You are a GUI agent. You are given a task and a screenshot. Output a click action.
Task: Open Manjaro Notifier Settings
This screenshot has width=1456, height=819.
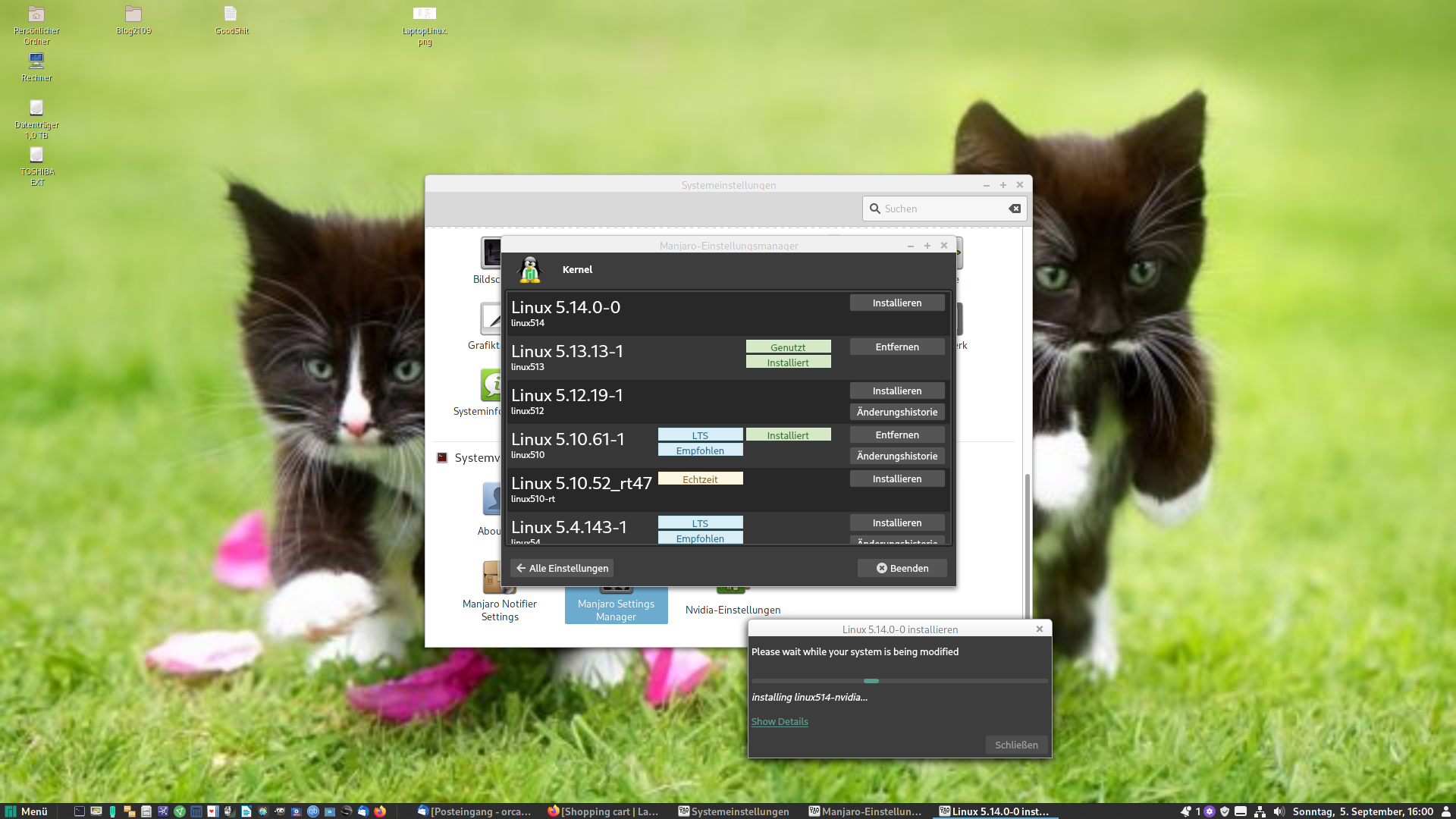tap(500, 591)
